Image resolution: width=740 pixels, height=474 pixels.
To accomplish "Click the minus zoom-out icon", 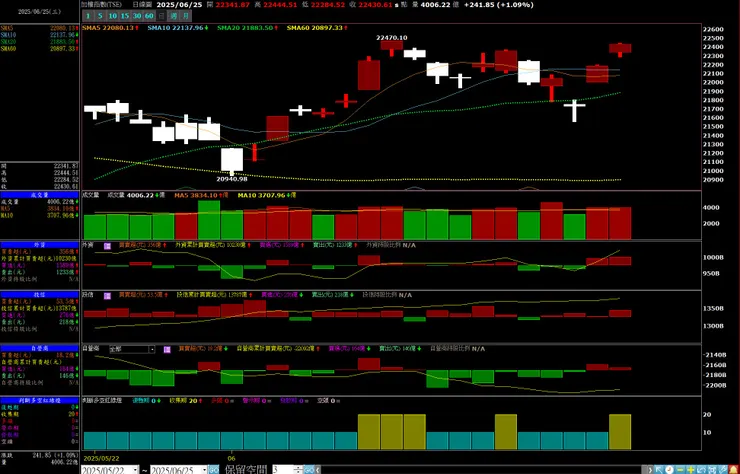I will 680,470.
